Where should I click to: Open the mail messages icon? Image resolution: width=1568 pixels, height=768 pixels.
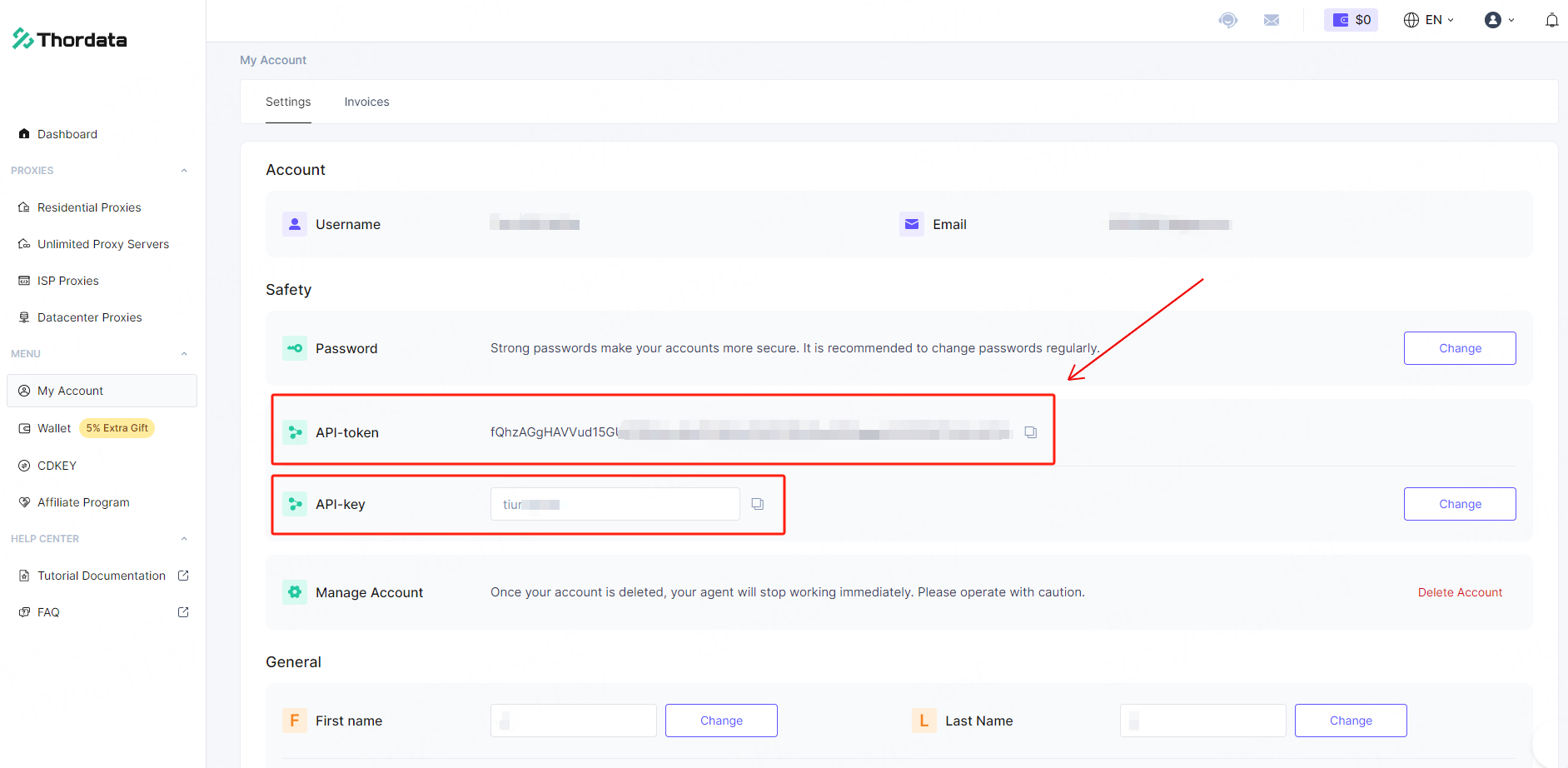coord(1271,20)
